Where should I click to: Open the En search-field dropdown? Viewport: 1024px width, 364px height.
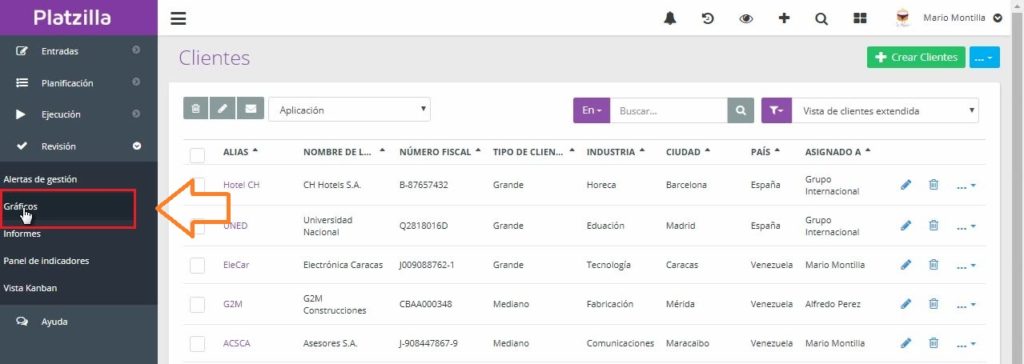coord(592,110)
